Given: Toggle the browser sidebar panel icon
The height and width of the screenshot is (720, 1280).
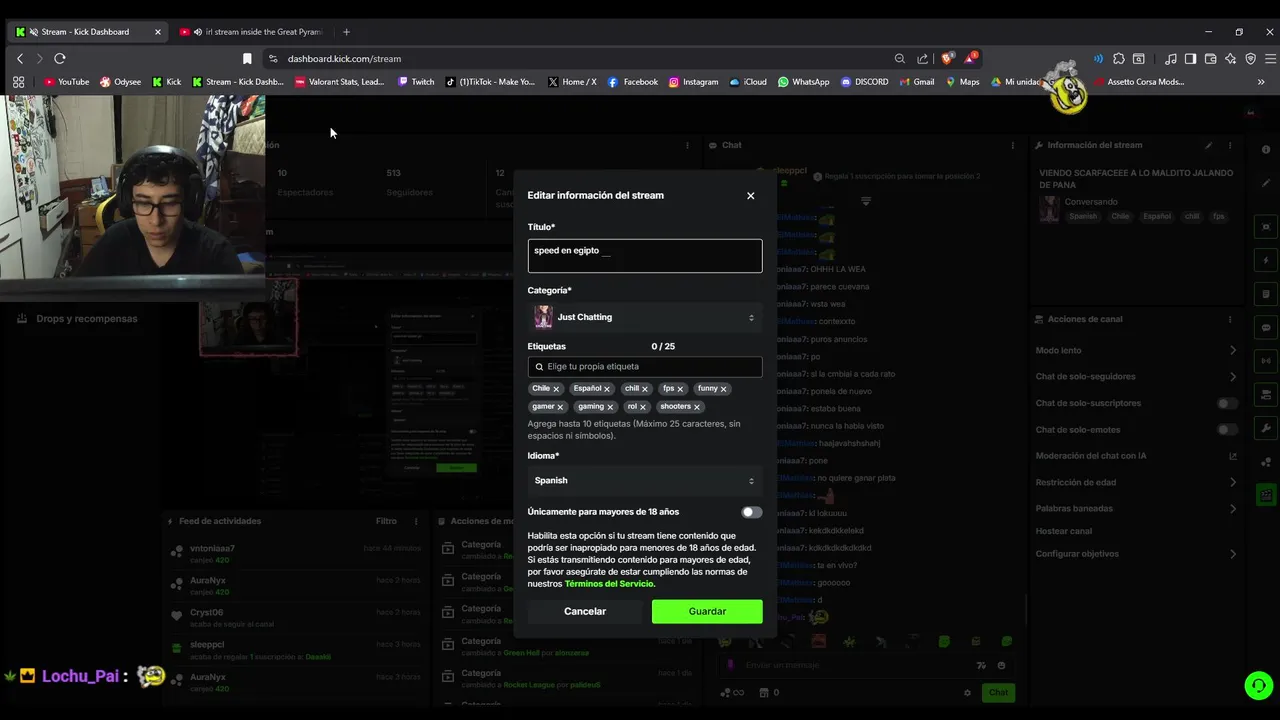Looking at the screenshot, I should coord(1190,59).
